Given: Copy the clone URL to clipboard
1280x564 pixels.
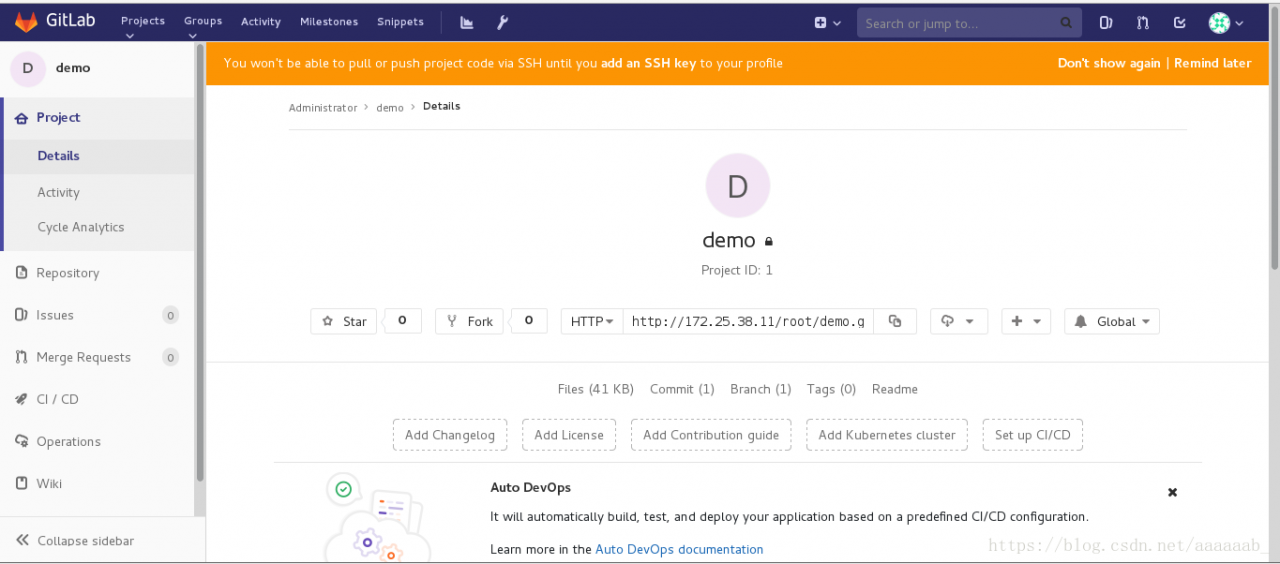Looking at the screenshot, I should point(895,321).
